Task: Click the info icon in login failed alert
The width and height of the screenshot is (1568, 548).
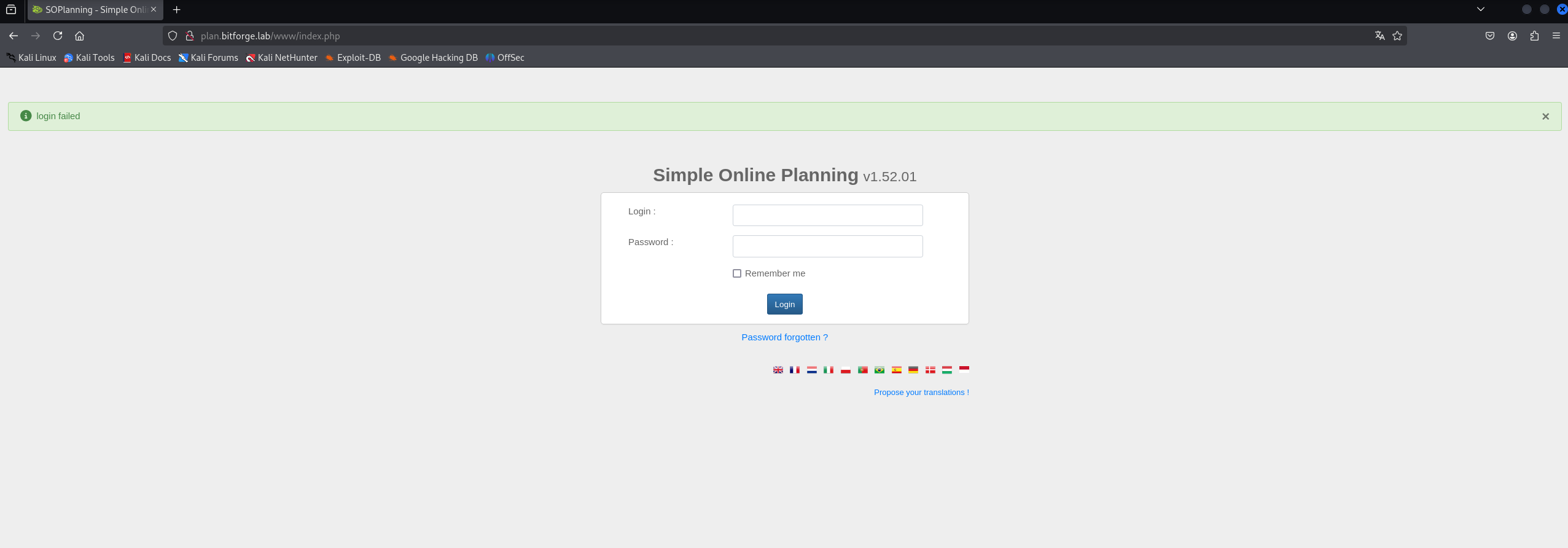Action: tap(26, 115)
